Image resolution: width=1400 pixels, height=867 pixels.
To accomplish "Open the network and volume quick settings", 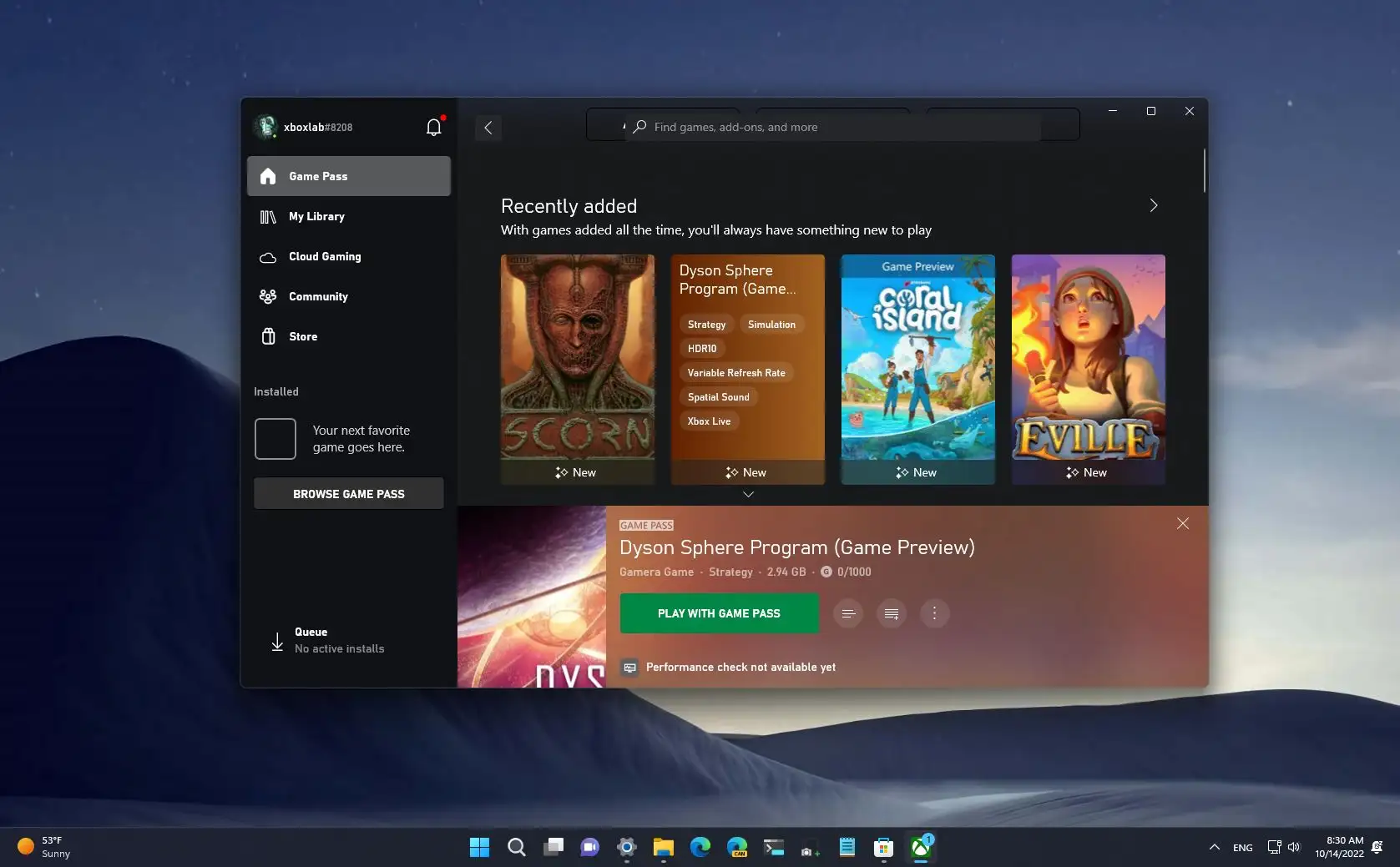I will (x=1284, y=847).
